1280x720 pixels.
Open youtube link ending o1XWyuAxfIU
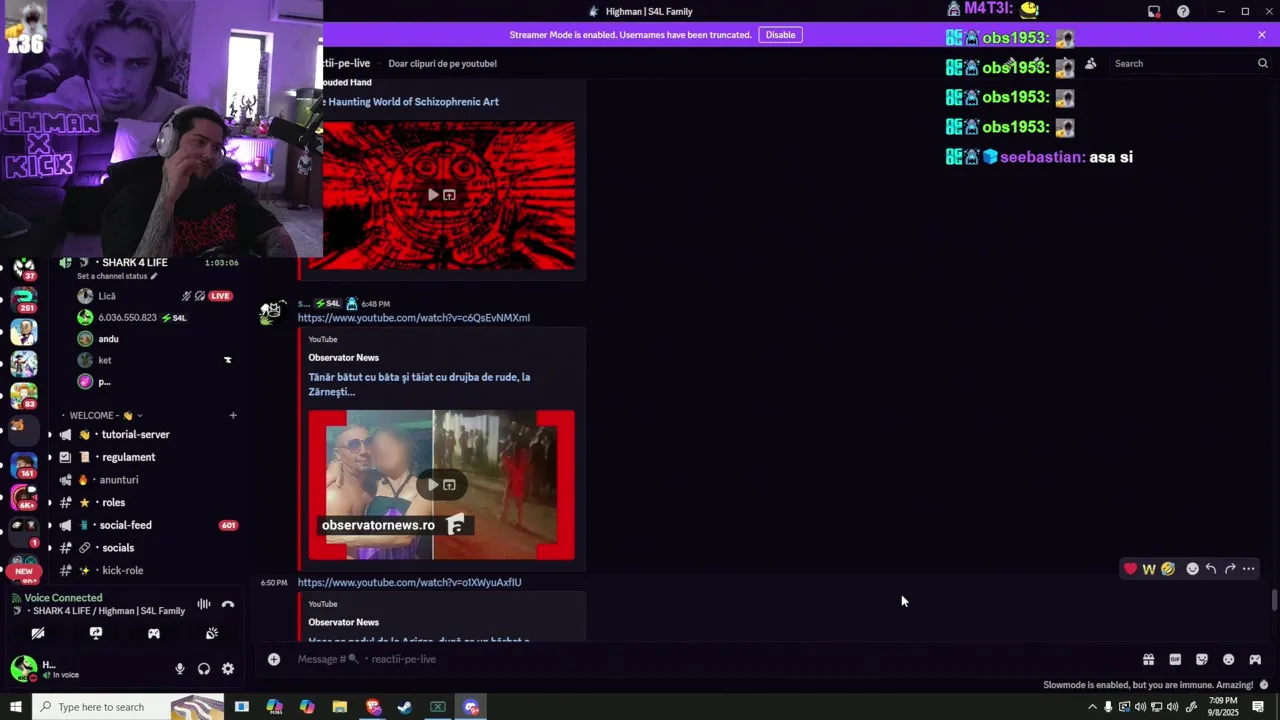(409, 582)
